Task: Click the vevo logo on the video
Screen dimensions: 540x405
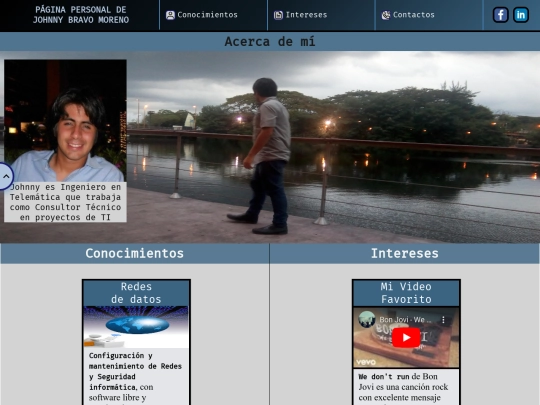Action: [x=366, y=362]
